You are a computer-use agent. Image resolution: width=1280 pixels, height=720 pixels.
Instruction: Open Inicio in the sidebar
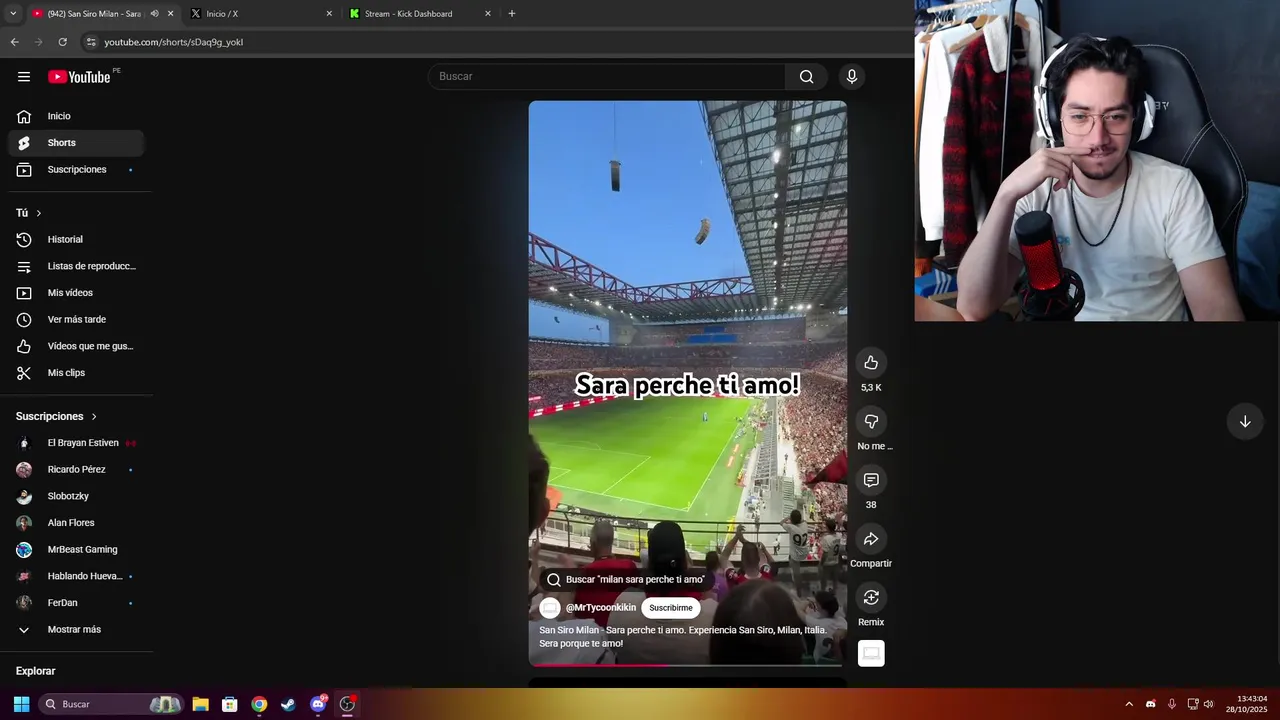tap(76, 116)
